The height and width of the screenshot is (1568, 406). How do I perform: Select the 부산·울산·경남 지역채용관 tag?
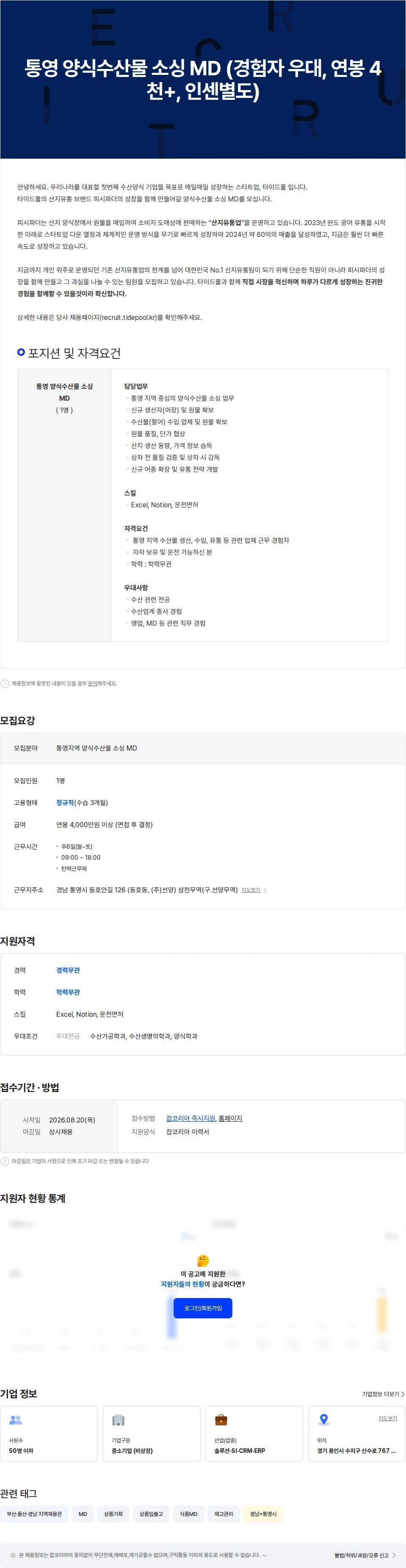tap(34, 1513)
